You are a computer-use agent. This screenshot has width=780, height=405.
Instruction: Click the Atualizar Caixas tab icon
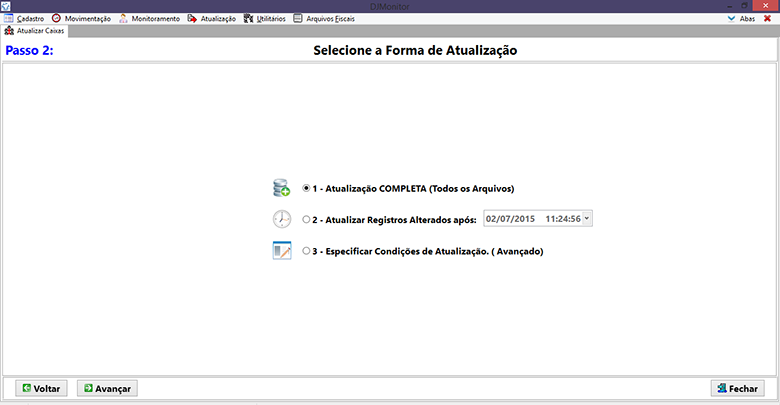tap(9, 31)
